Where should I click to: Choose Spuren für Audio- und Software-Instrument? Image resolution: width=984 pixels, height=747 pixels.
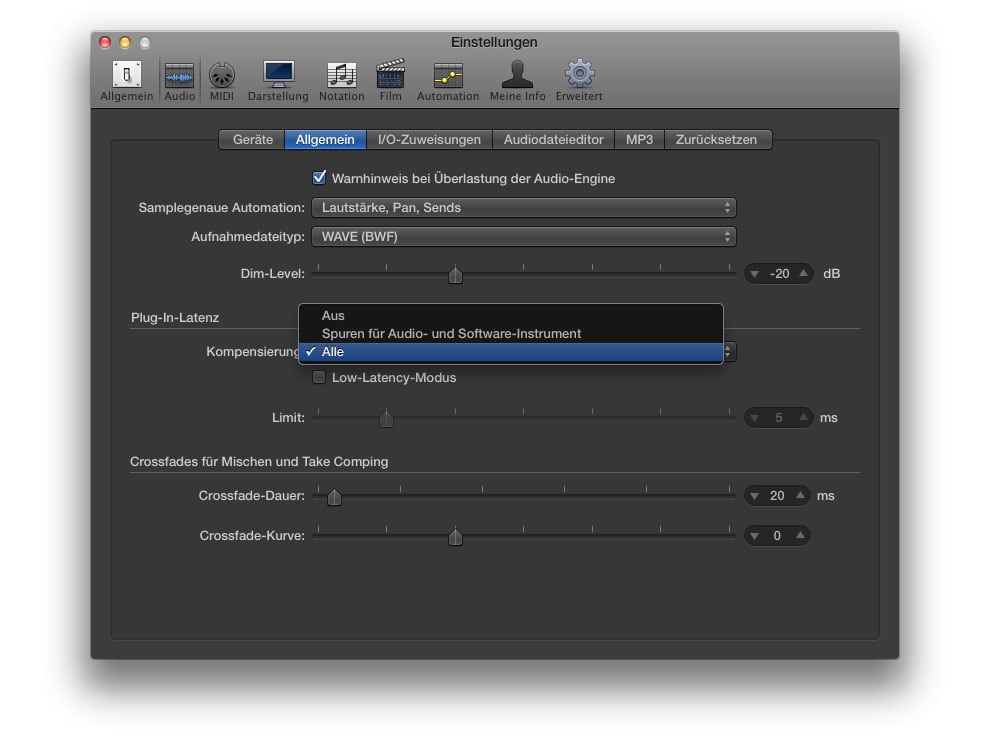(511, 333)
